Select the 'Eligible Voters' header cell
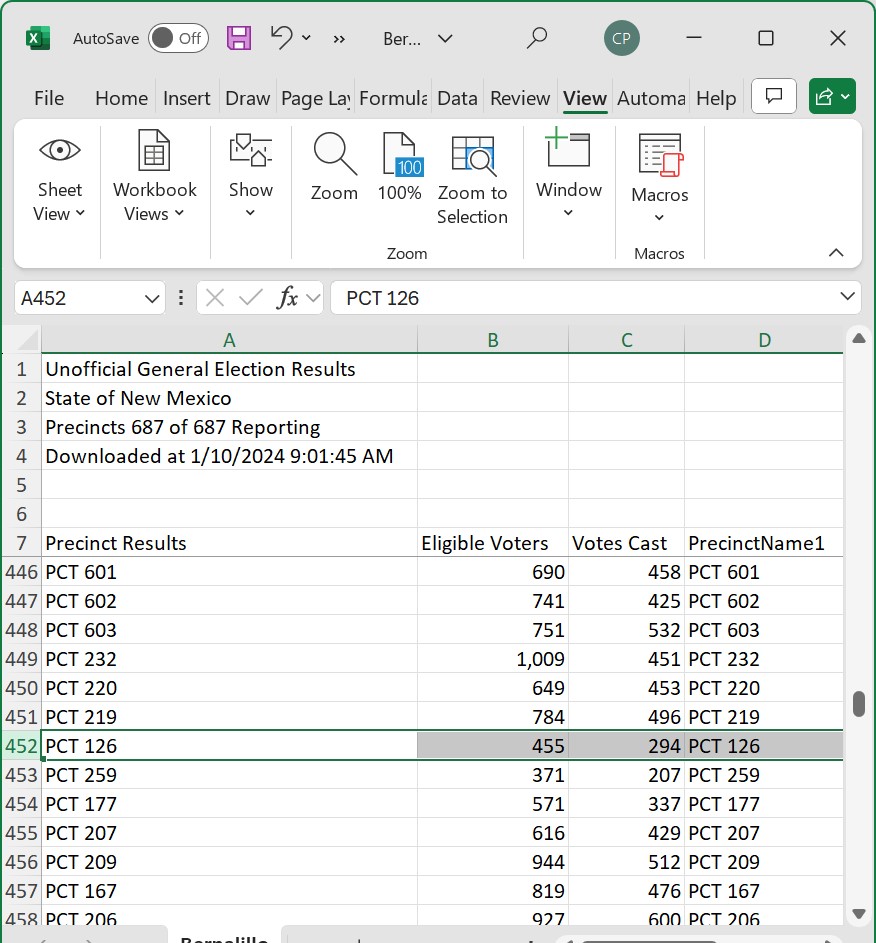This screenshot has height=943, width=876. (x=492, y=543)
